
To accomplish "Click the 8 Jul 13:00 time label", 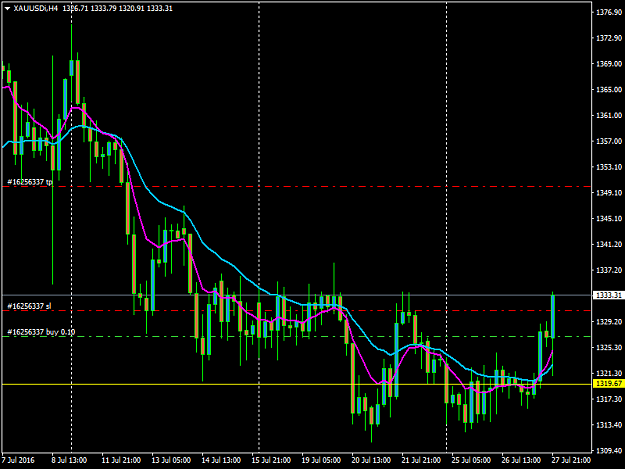I will pos(69,460).
